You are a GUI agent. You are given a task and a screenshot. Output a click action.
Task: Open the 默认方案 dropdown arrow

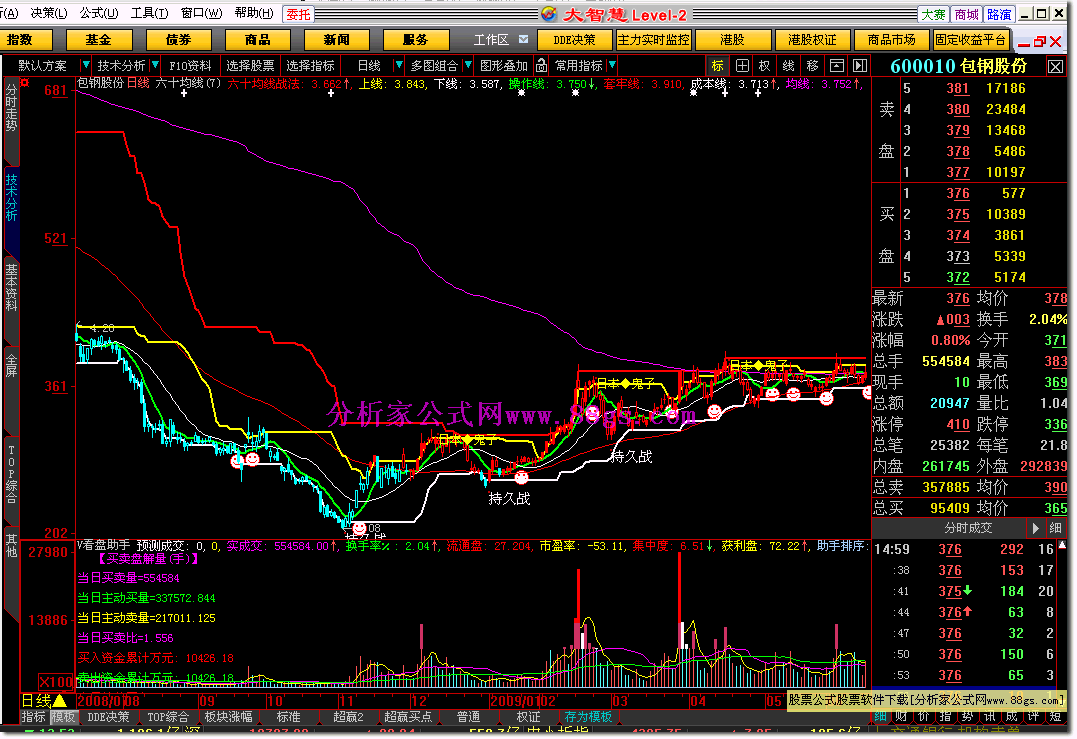click(x=86, y=65)
